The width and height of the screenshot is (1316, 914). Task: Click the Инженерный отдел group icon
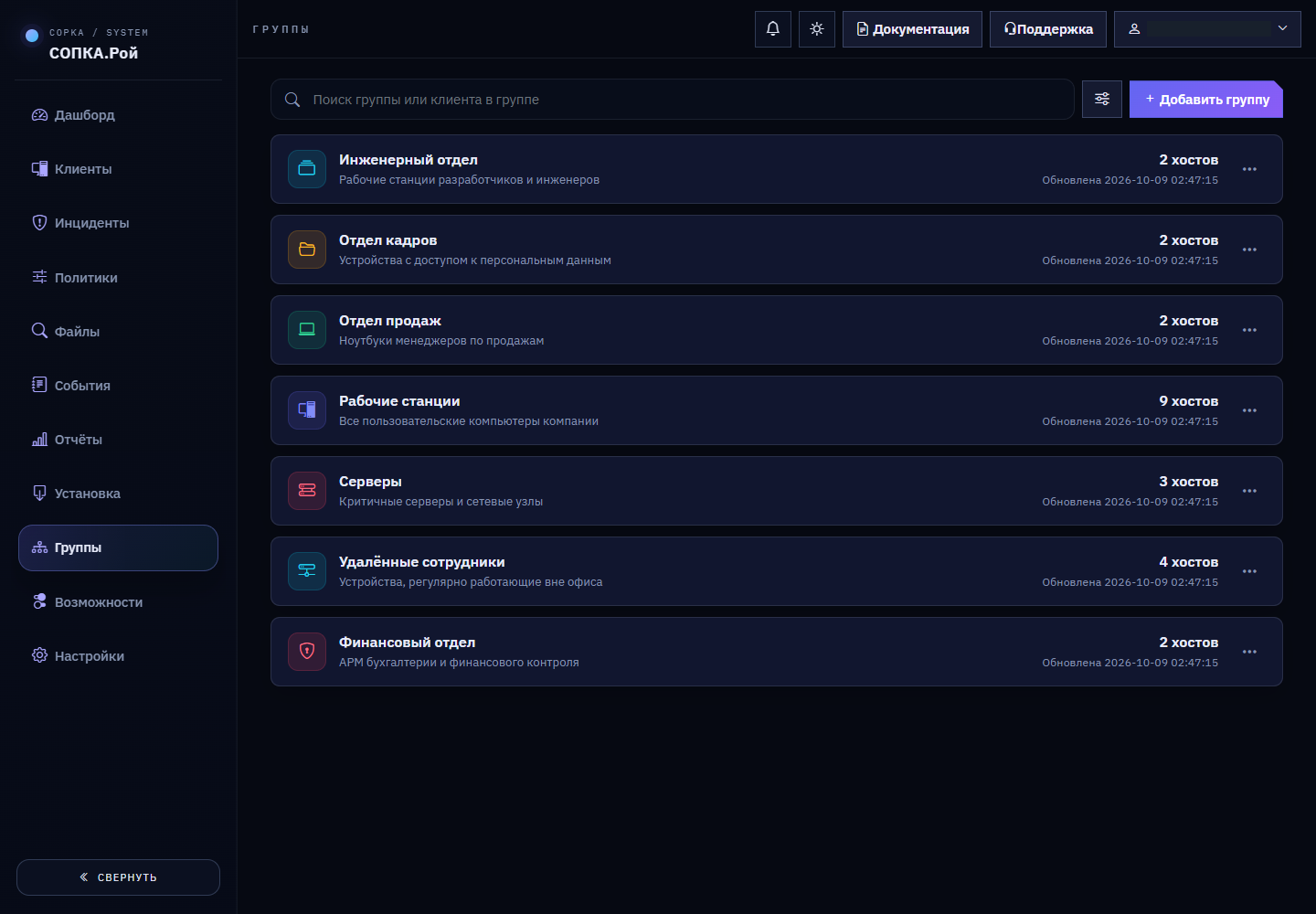(307, 169)
